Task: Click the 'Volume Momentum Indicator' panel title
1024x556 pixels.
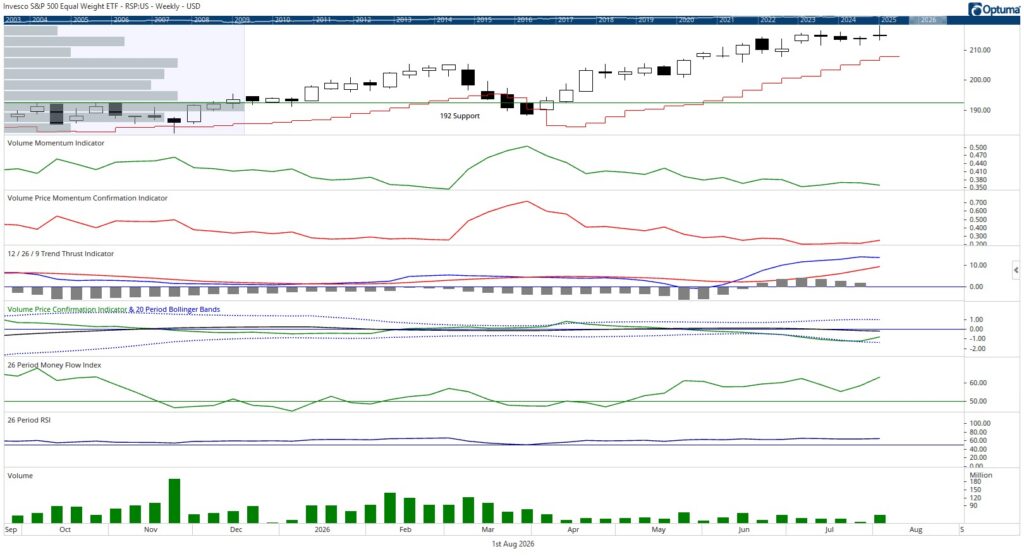Action: [x=56, y=142]
